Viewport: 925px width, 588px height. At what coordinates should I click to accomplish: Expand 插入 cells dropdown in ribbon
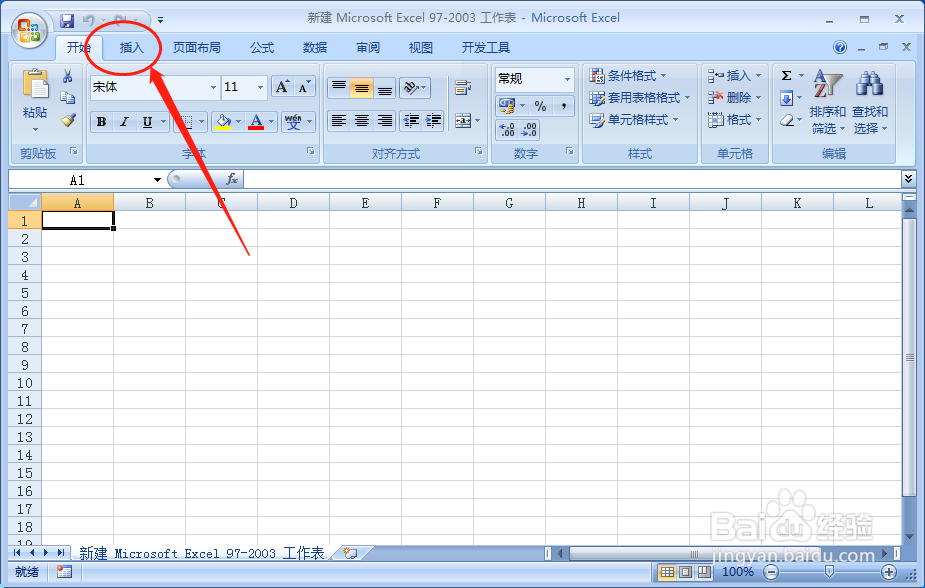coord(759,75)
